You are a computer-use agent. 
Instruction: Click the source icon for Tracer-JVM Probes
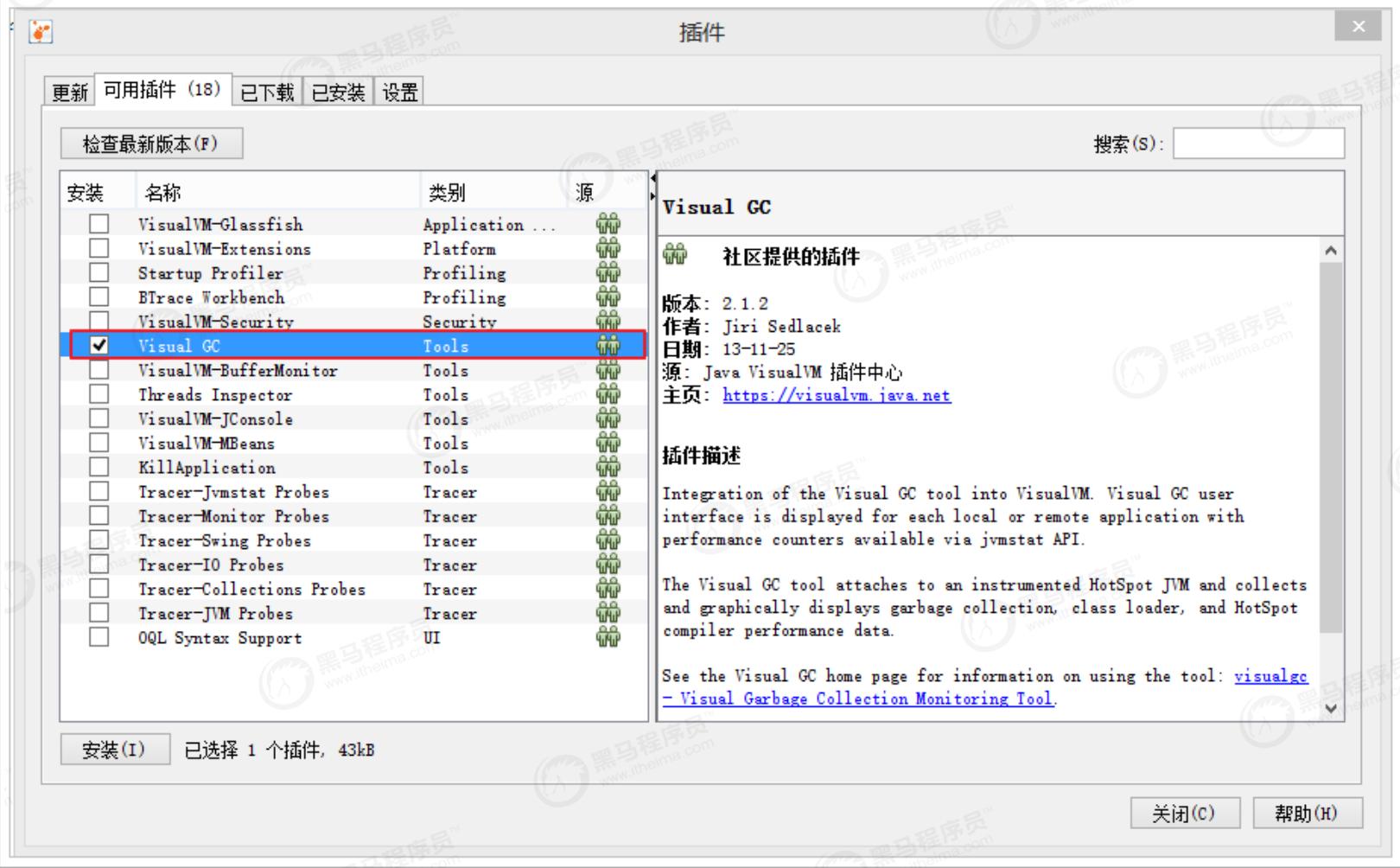tap(608, 613)
